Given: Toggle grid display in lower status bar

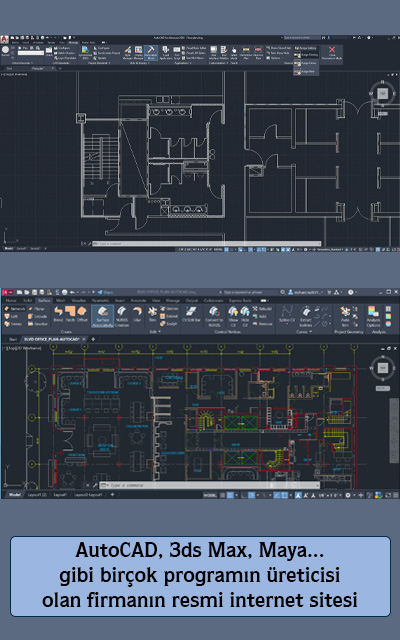Looking at the screenshot, I should click(223, 495).
